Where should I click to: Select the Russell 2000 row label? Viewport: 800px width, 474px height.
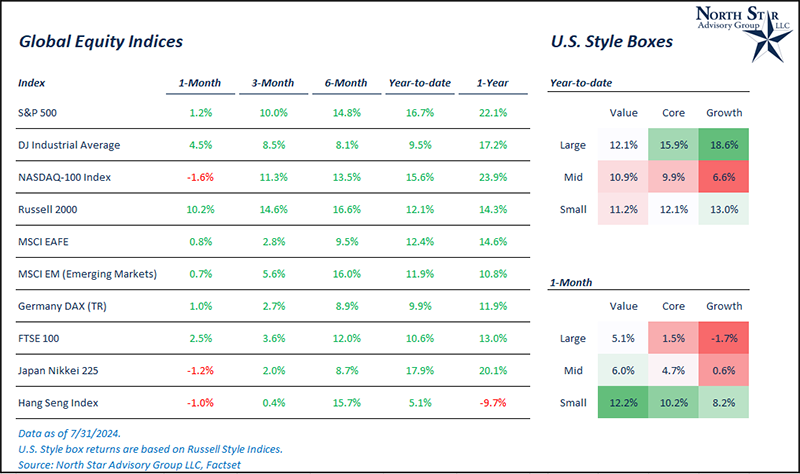[x=50, y=209]
